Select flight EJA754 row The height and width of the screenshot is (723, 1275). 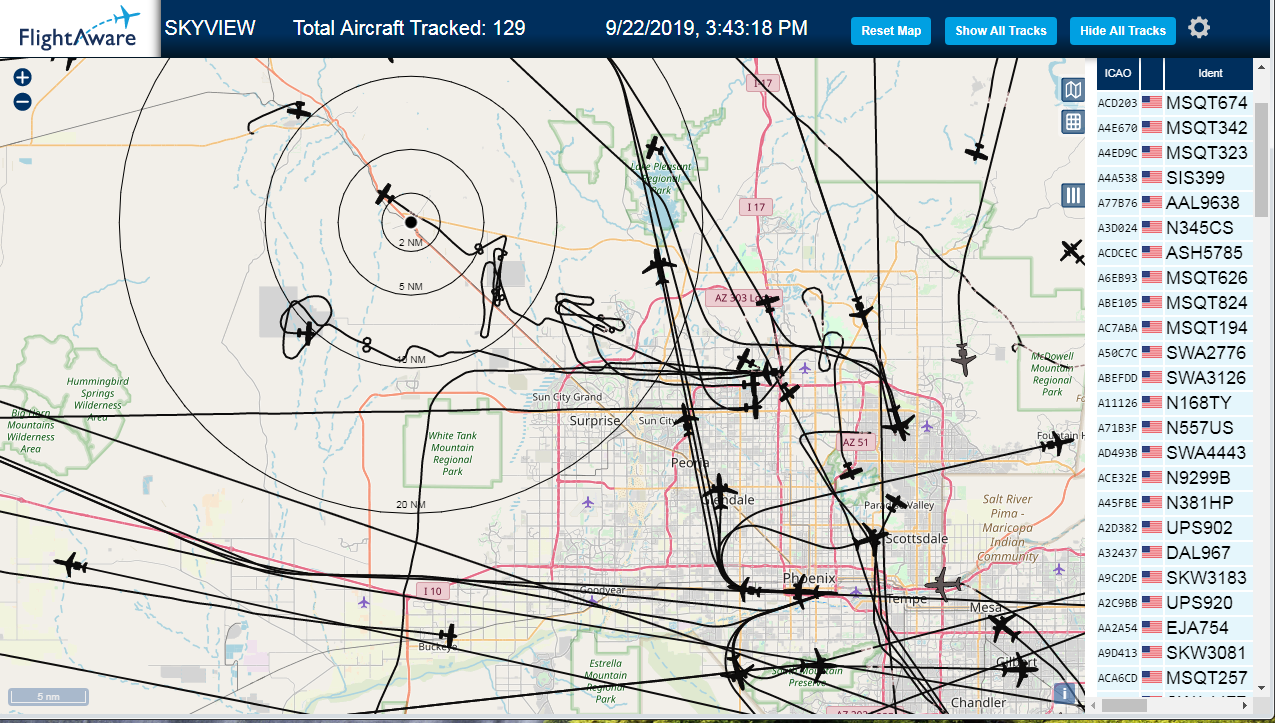(x=1175, y=627)
